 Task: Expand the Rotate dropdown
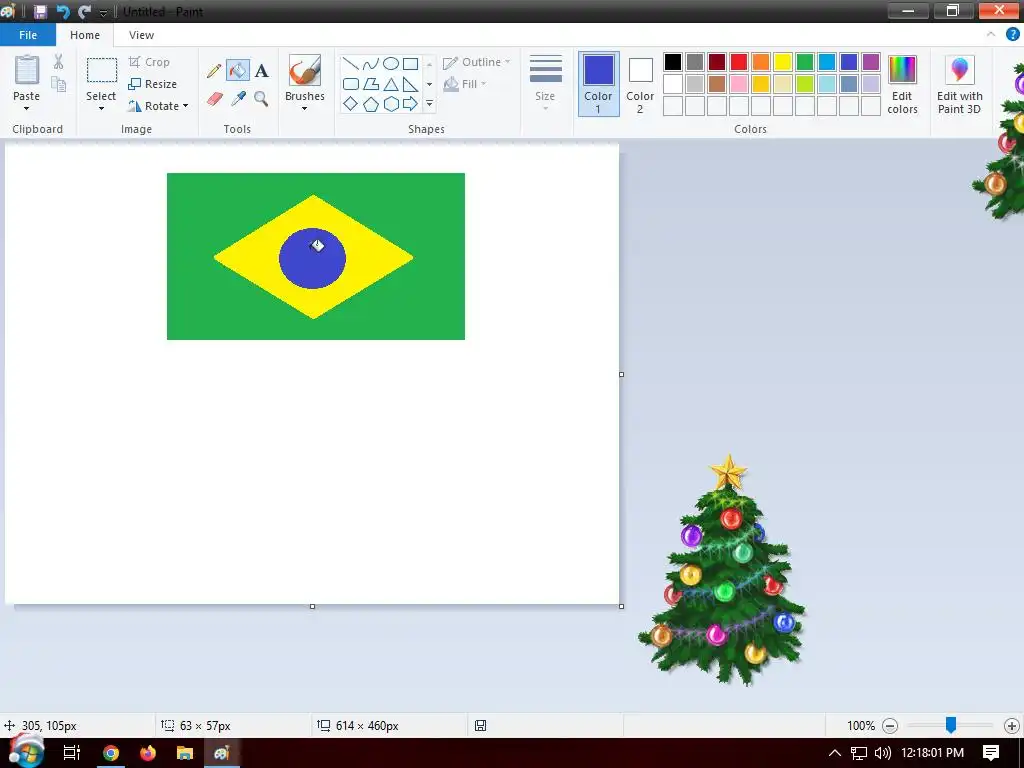point(185,106)
